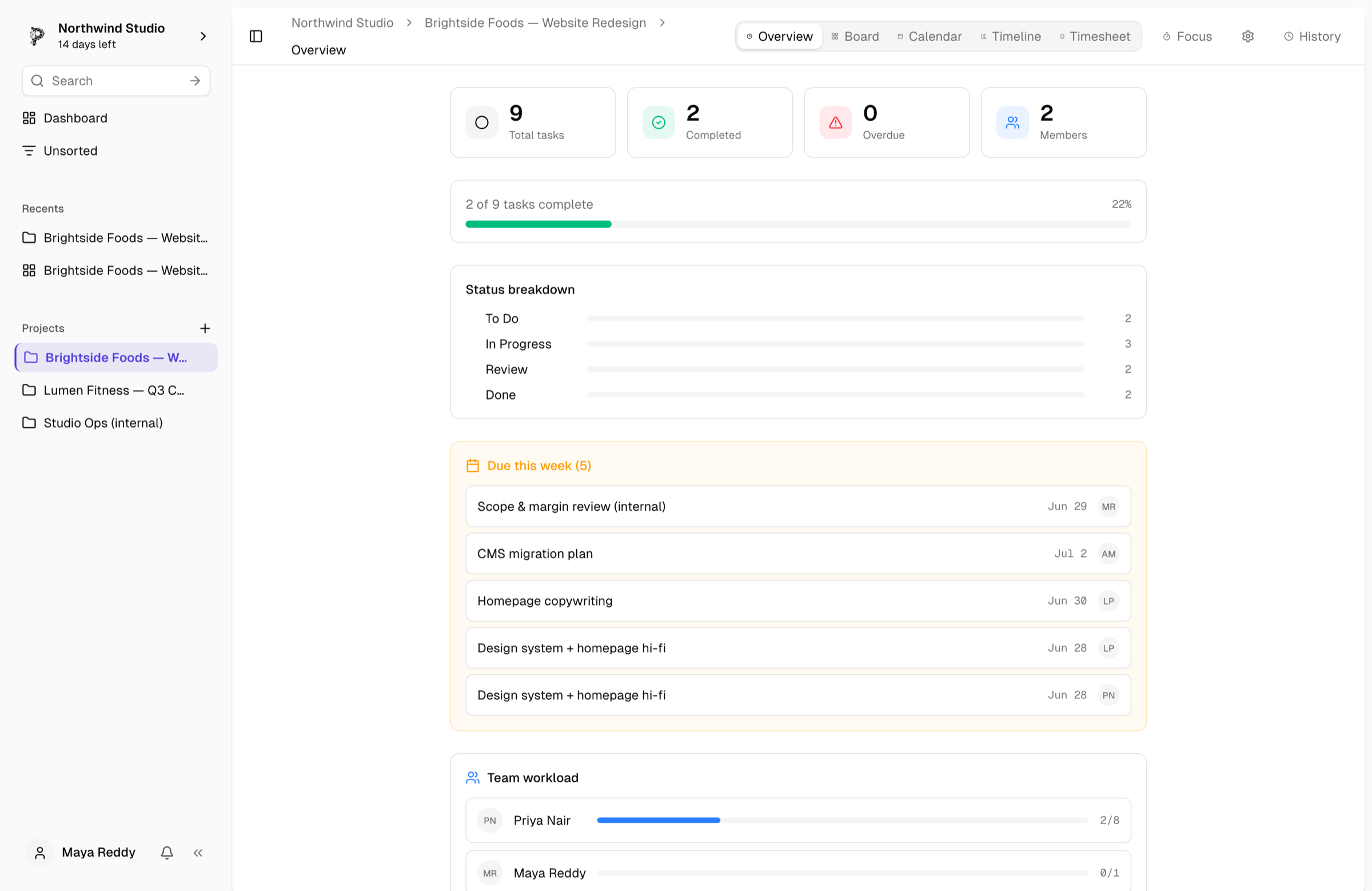The width and height of the screenshot is (1372, 891).
Task: Click the 22% completion value
Action: click(1121, 204)
